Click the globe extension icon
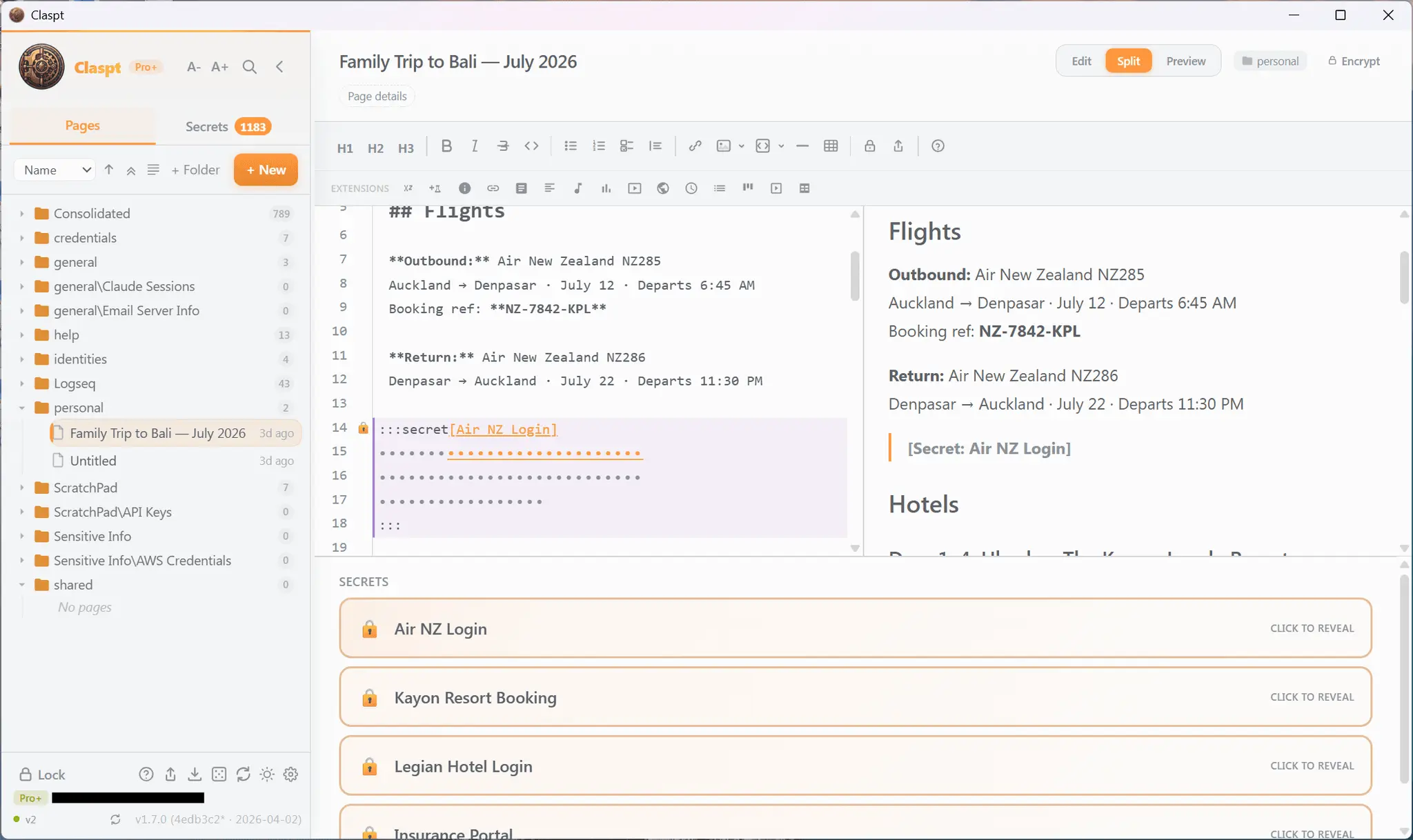The image size is (1413, 840). pos(663,188)
